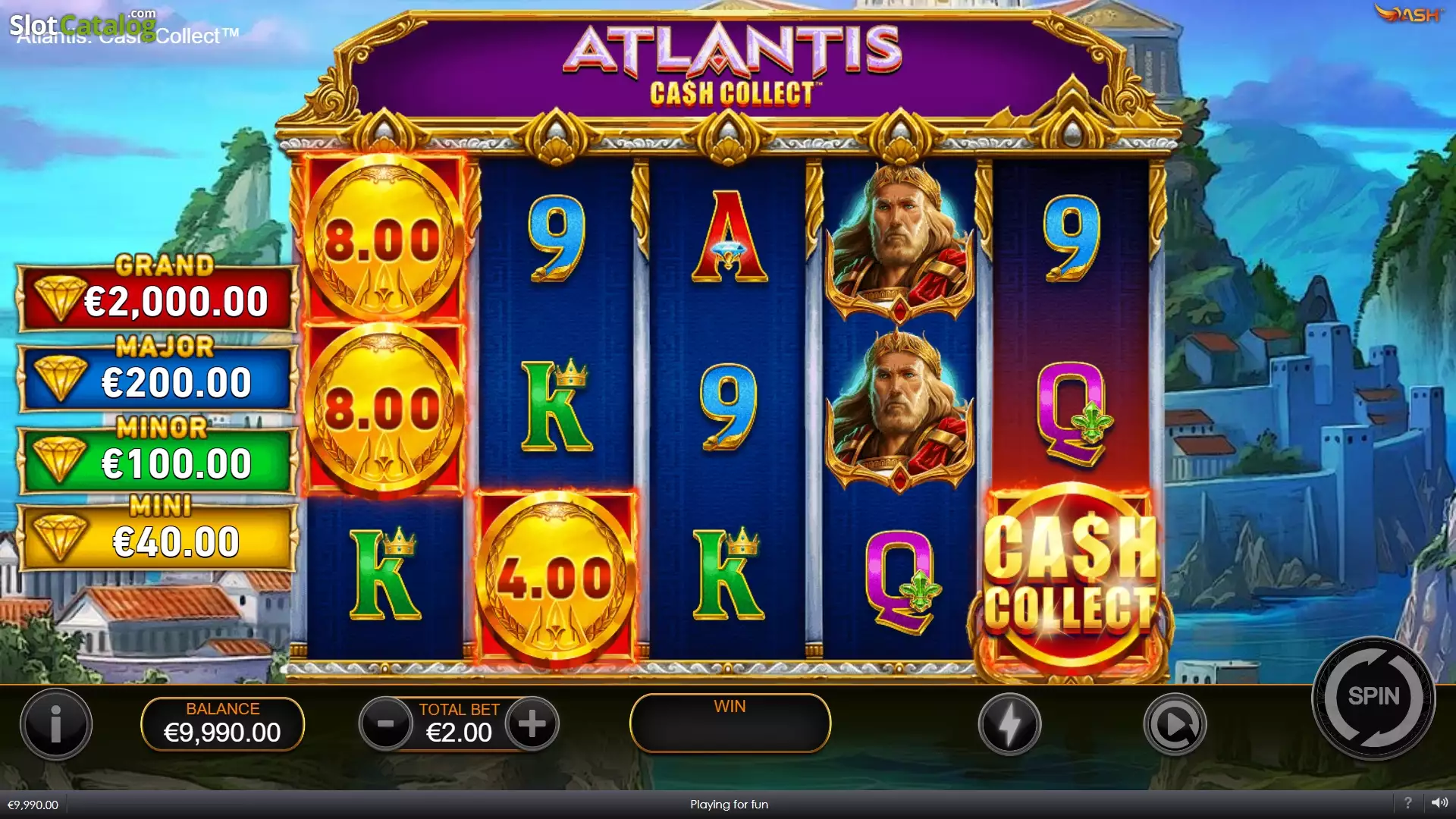Mute sound with the speaker icon
This screenshot has height=819, width=1456.
click(x=1439, y=803)
